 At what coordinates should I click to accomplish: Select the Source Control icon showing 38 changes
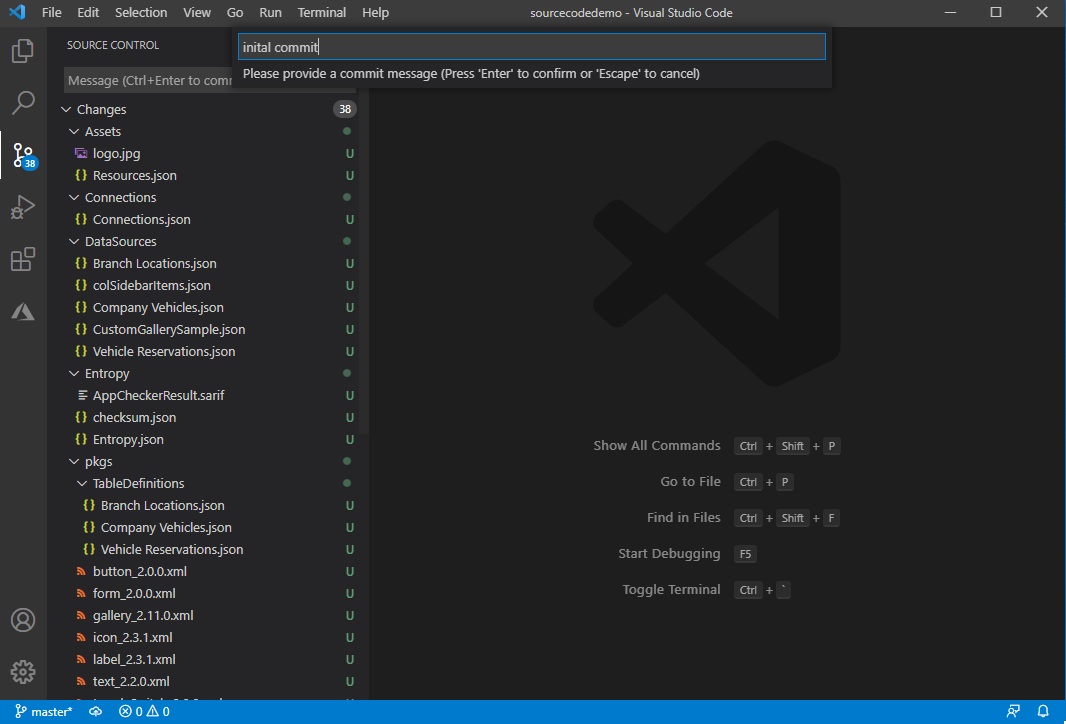click(x=23, y=155)
